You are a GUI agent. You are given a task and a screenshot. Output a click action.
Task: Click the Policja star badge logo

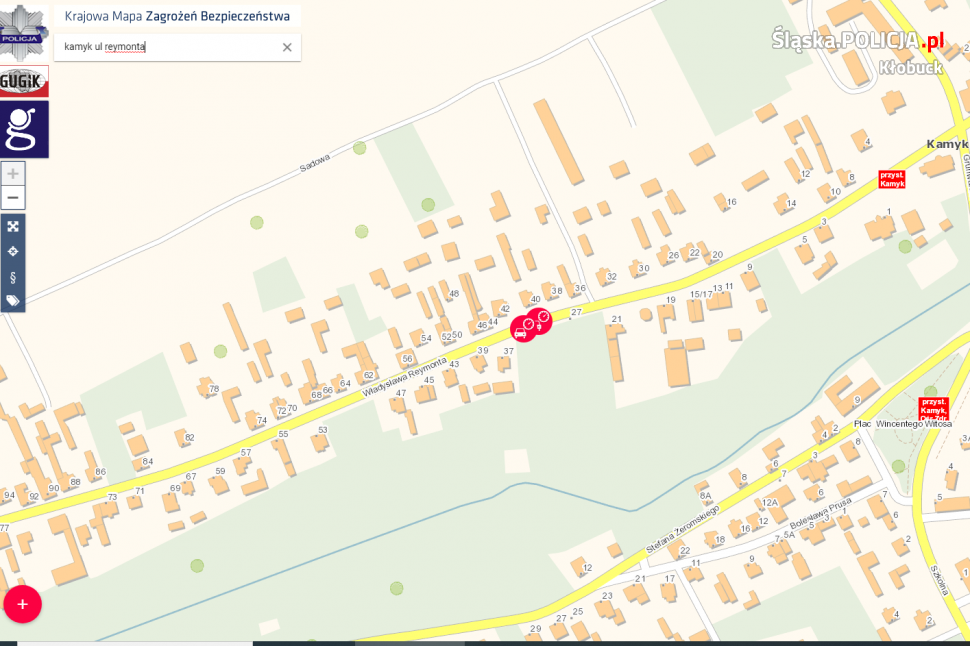pos(24,32)
